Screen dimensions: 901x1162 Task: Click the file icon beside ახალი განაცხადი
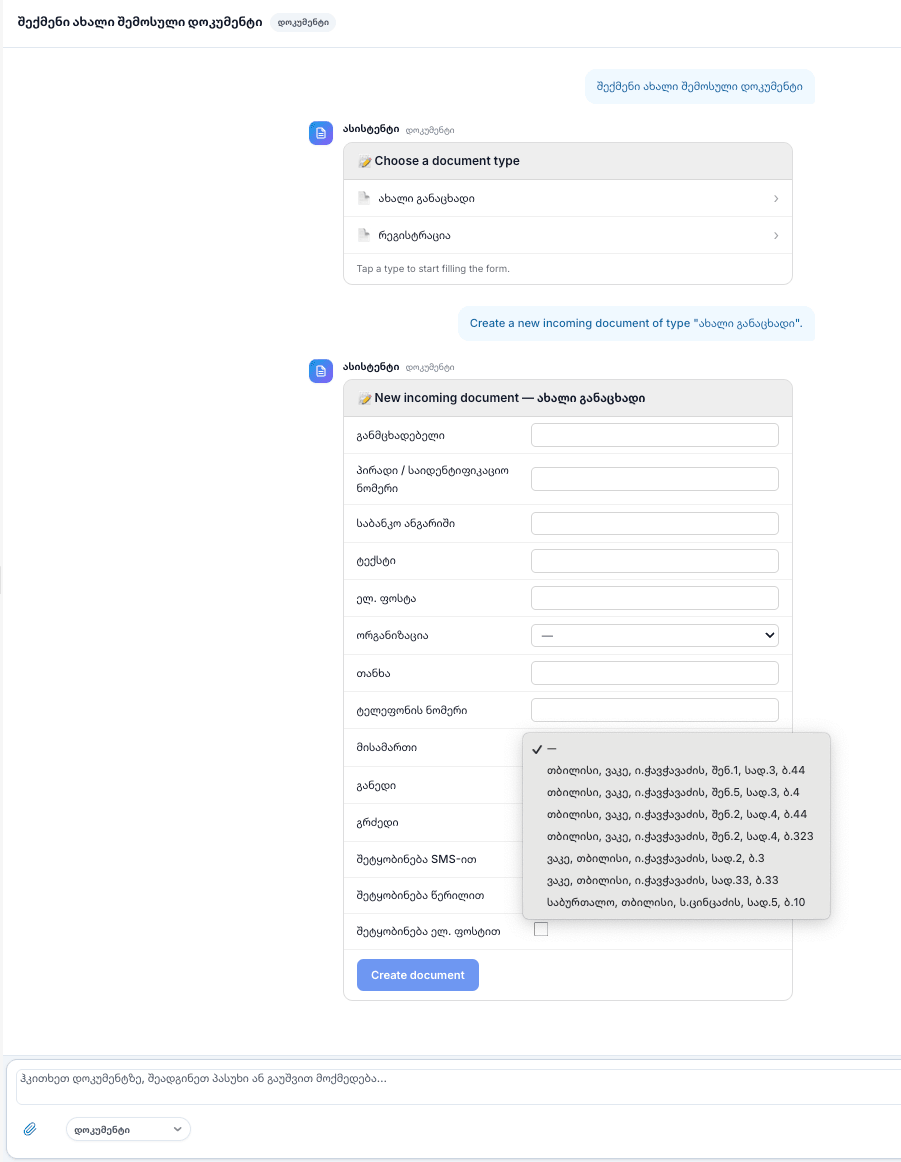[364, 198]
